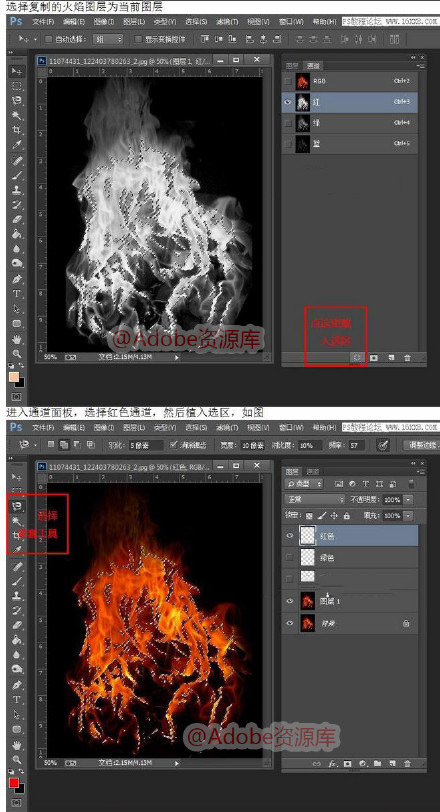Click the 调整边缘 button
This screenshot has width=440, height=812.
point(421,445)
